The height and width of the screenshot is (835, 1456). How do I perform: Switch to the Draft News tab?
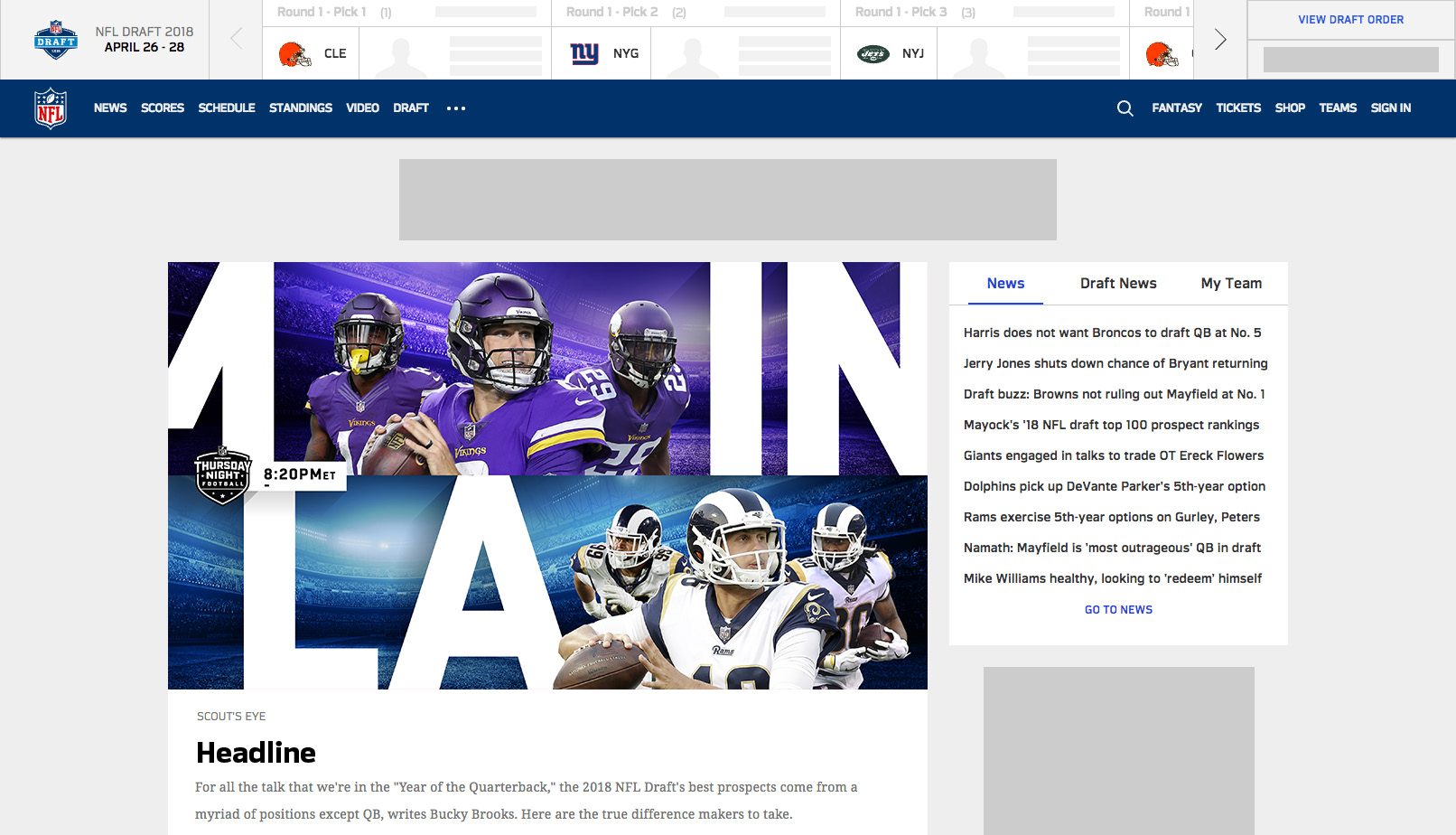(1118, 284)
